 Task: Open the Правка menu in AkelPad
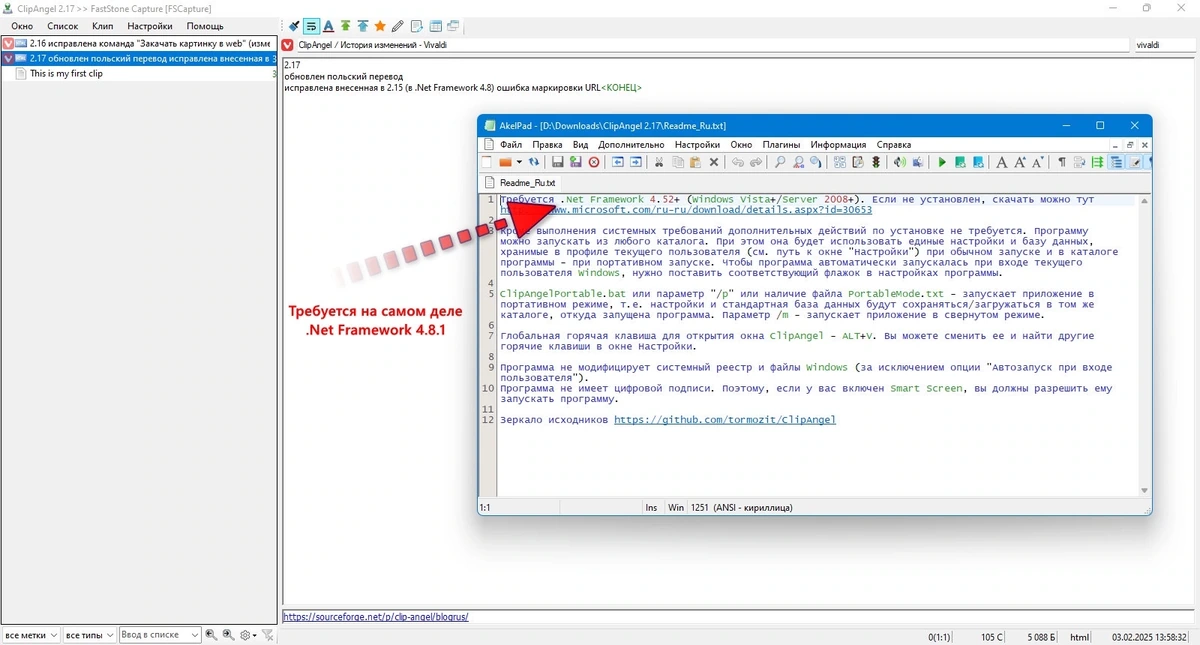(x=547, y=145)
